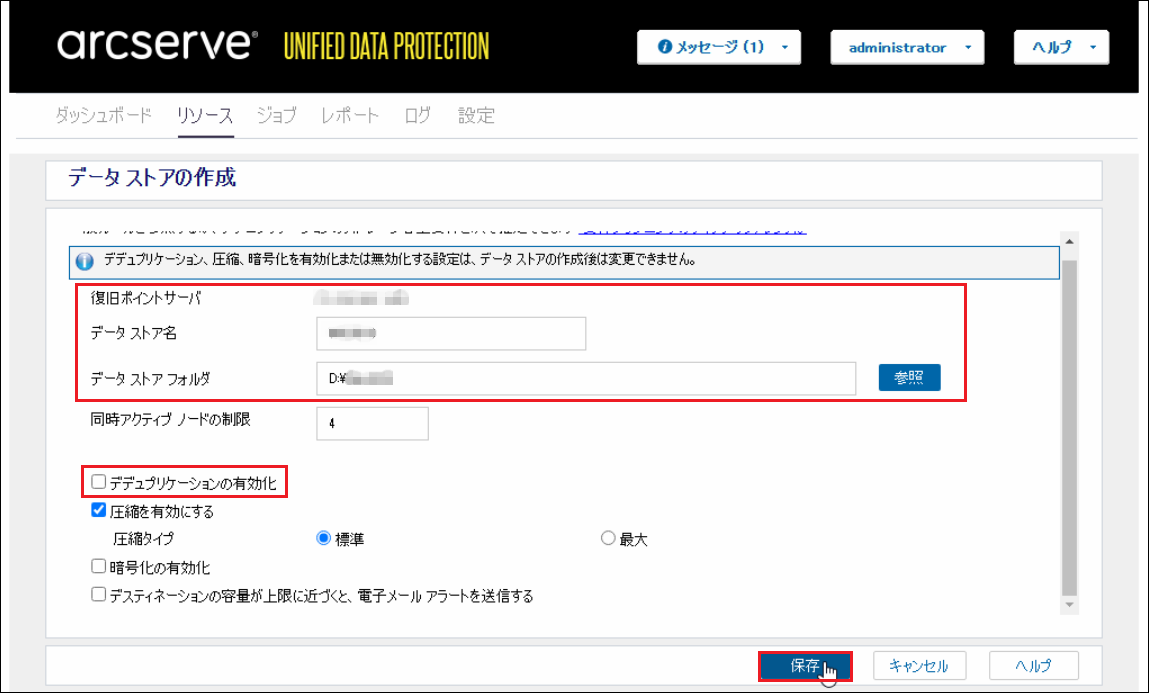Viewport: 1149px width, 693px height.
Task: Select the 標準 compression radio button
Action: coord(323,538)
